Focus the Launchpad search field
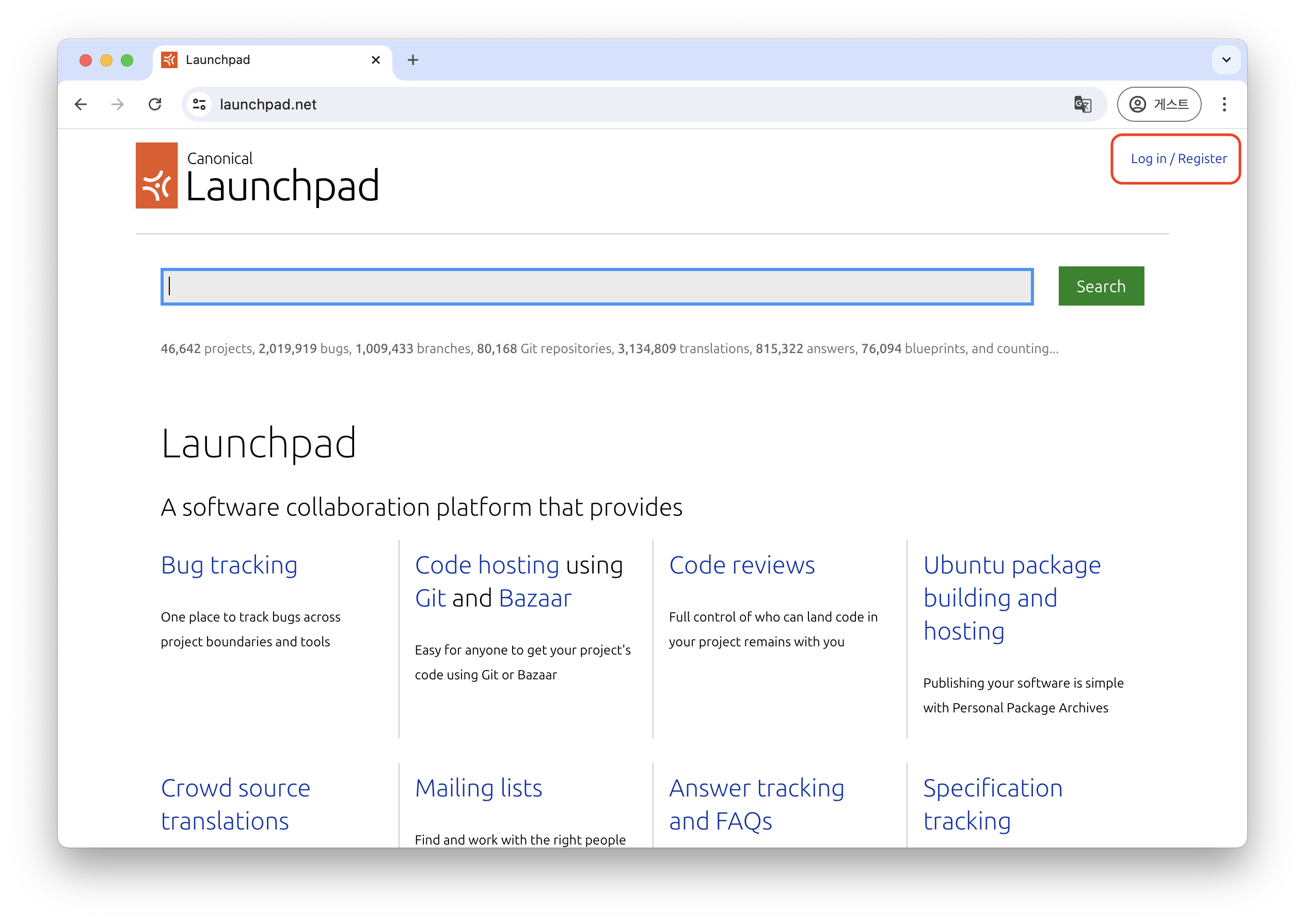1305x924 pixels. tap(596, 286)
